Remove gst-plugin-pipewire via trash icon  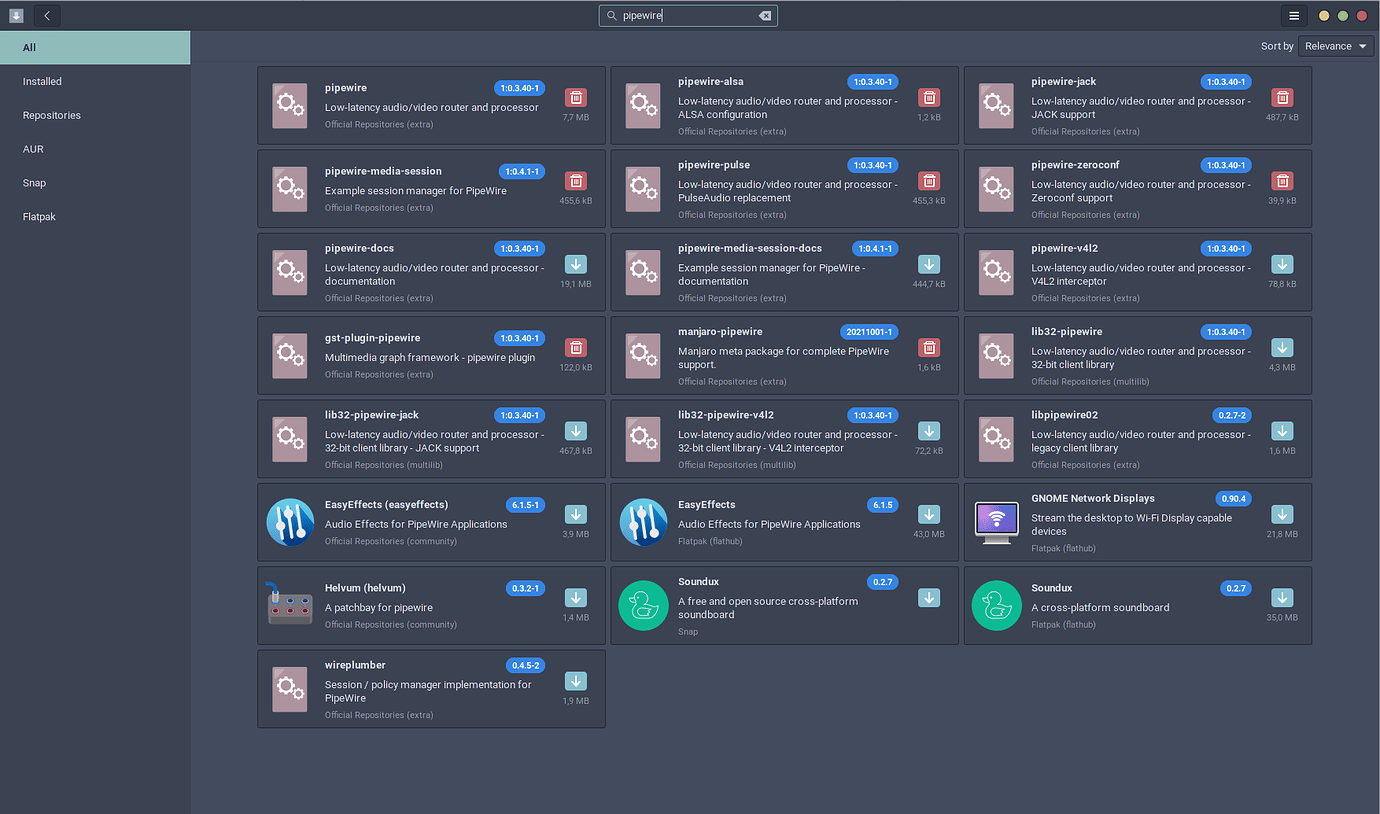pyautogui.click(x=576, y=347)
